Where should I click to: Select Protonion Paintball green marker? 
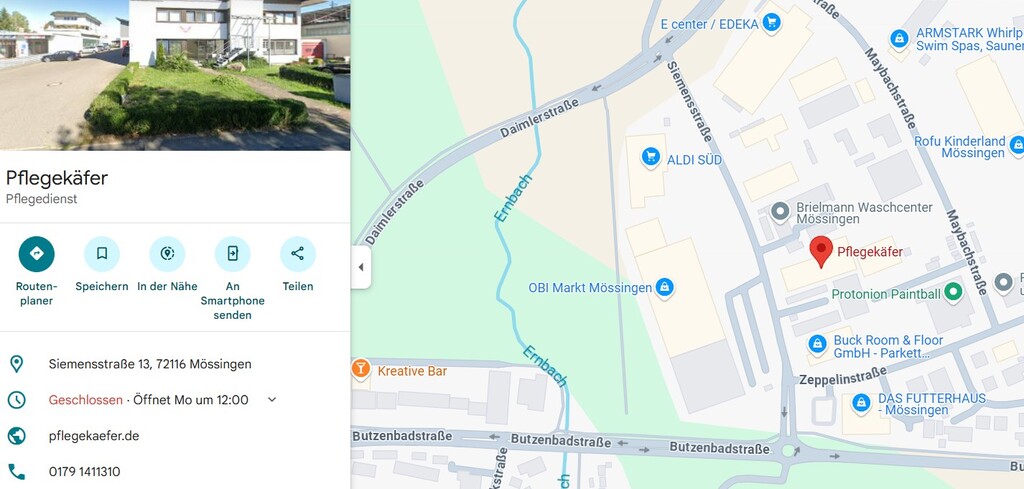[953, 292]
